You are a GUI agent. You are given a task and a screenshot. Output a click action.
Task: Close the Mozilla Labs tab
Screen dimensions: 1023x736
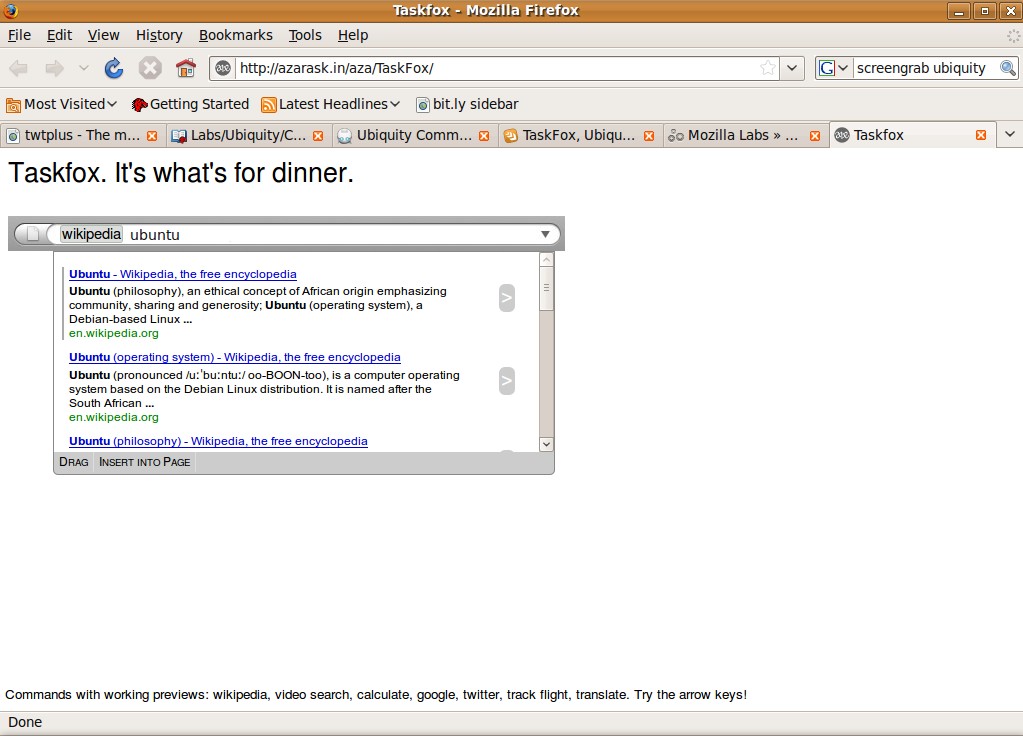click(815, 136)
